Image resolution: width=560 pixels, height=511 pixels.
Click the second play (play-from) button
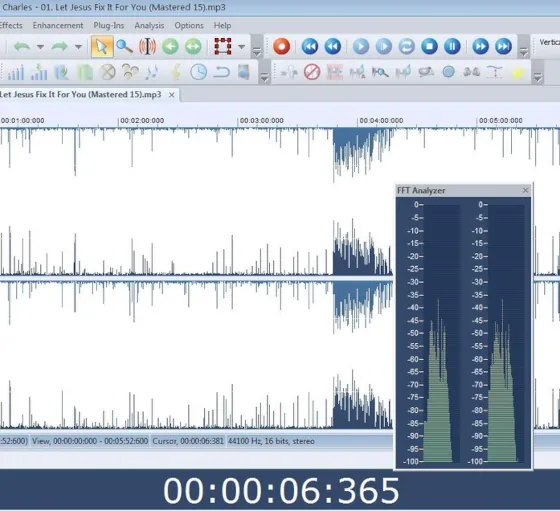[384, 46]
